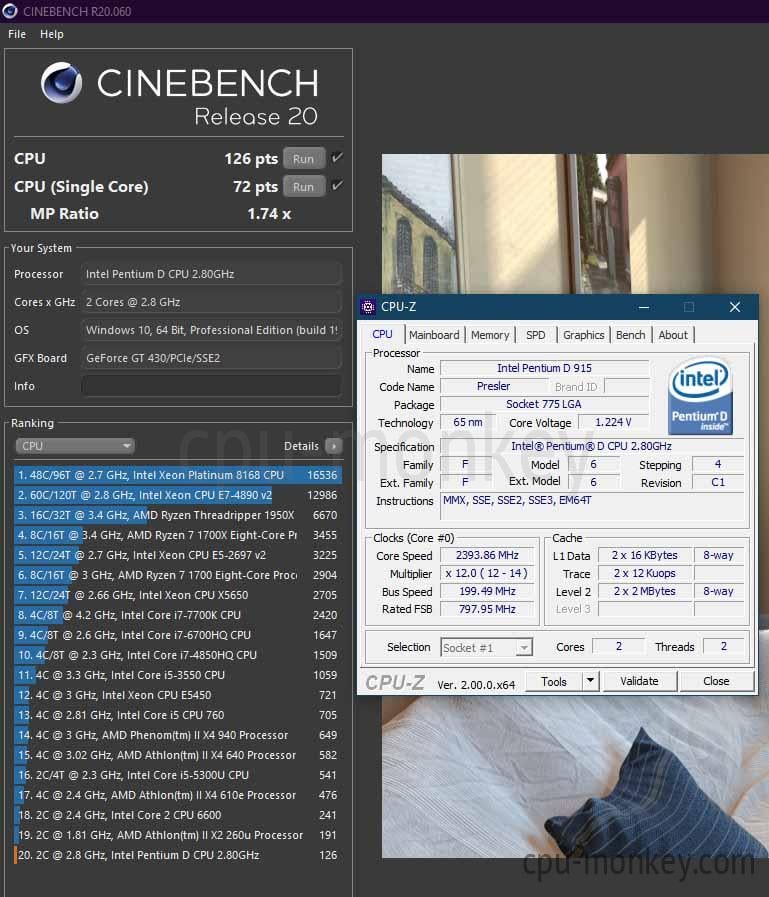Switch to the Bench tab in CPU-Z
The height and width of the screenshot is (897, 769).
631,335
